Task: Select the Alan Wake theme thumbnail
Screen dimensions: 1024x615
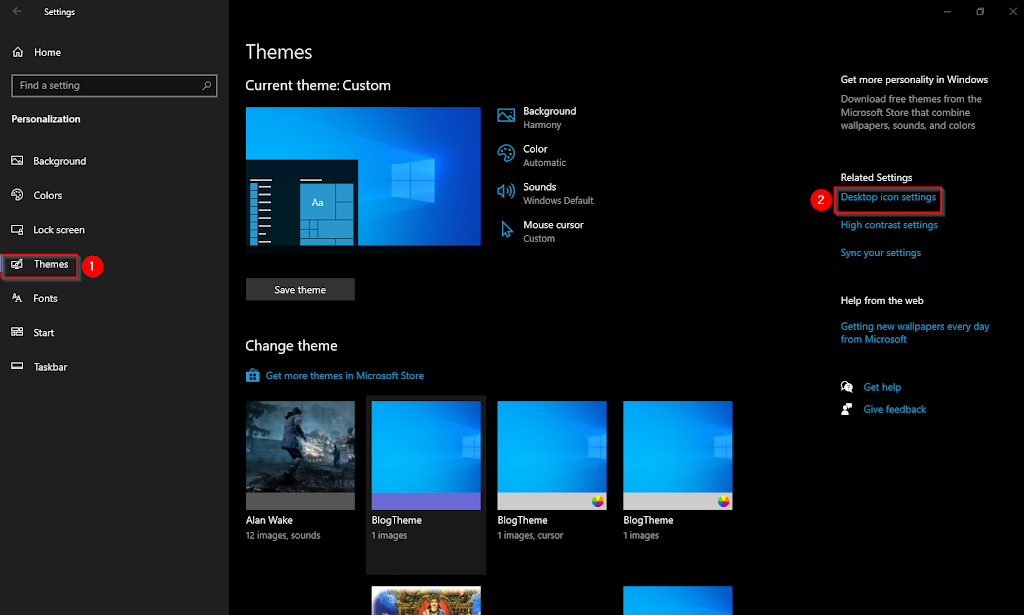Action: click(300, 455)
